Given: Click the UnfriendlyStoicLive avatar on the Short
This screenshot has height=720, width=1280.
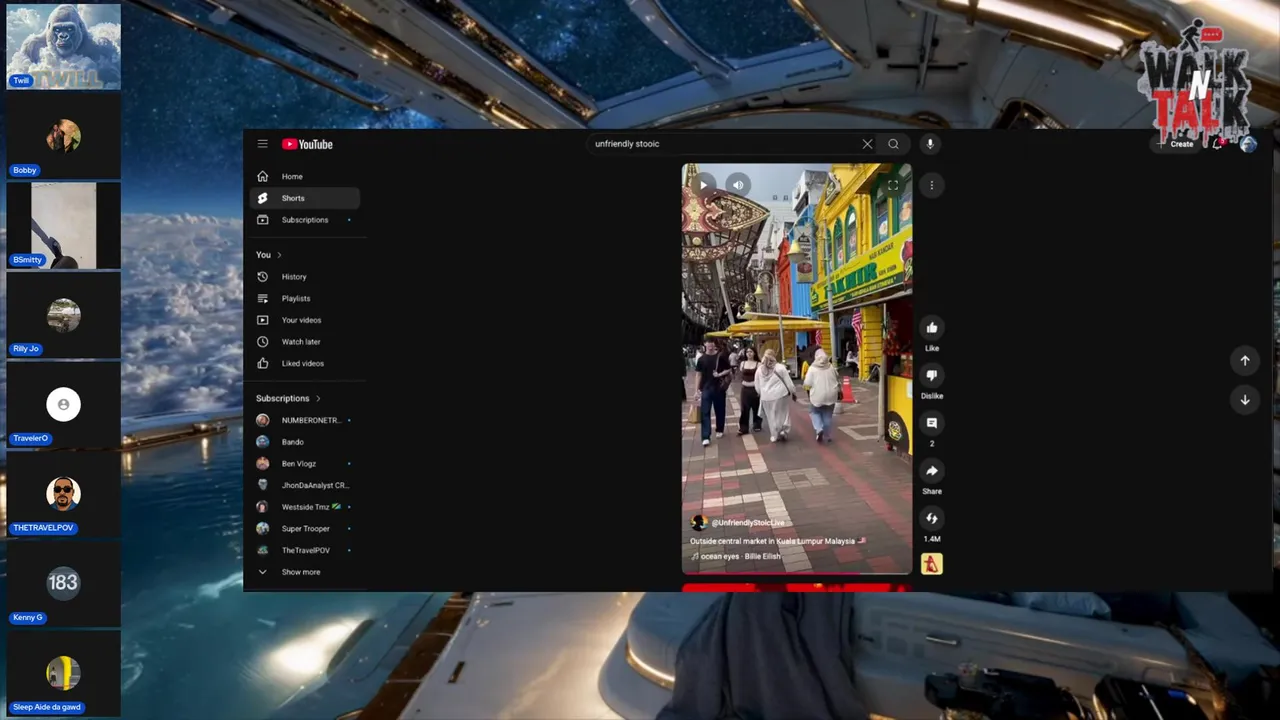Looking at the screenshot, I should click(x=699, y=523).
